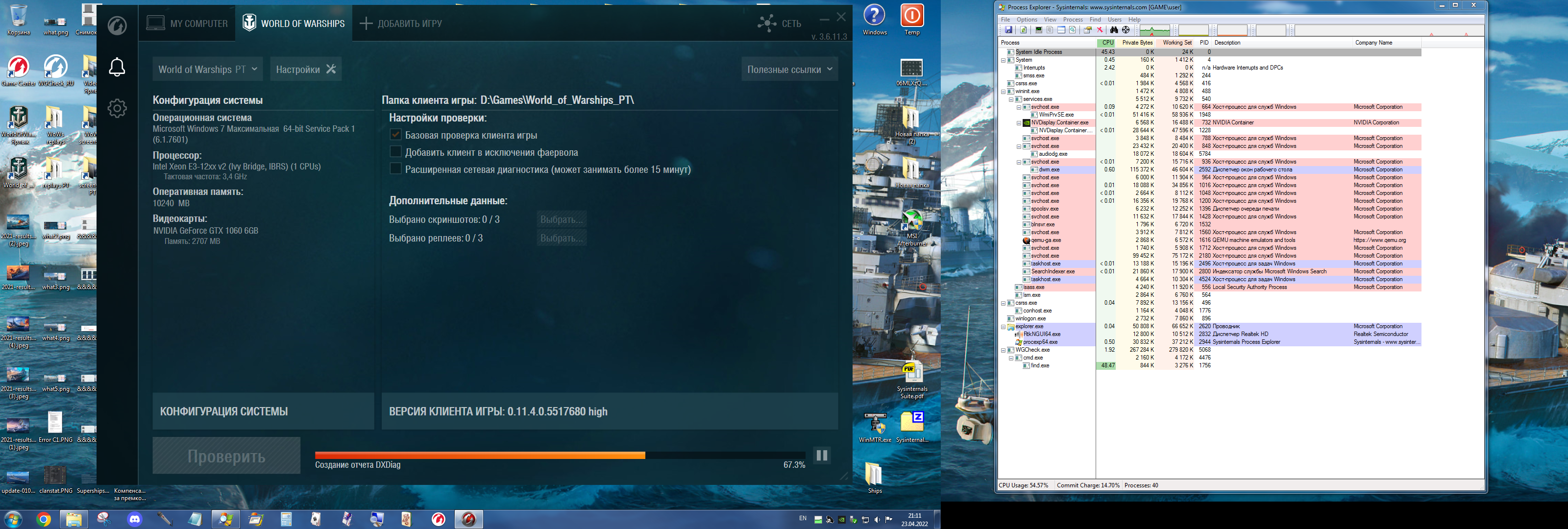Screen dimensions: 1568x529
Task: Open Sysinternals Suite.pdf on desktop
Action: pyautogui.click(x=912, y=380)
